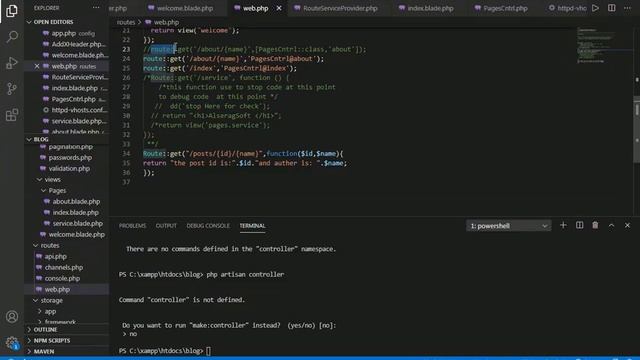Open index.blade.php in Pages folder
Viewport: 640px width, 360px height.
coord(67,213)
